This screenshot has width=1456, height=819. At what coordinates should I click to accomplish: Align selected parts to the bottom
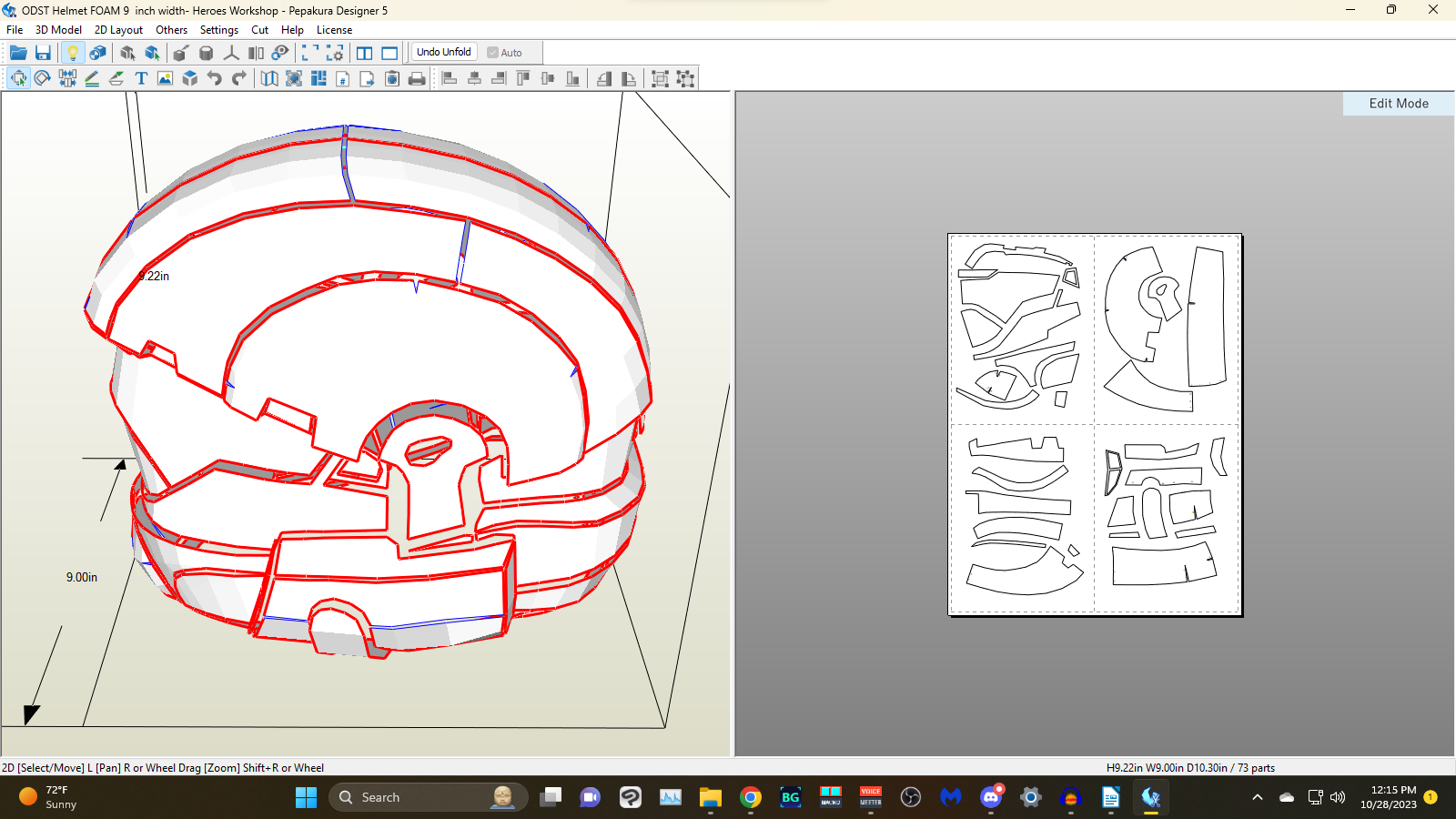[x=572, y=78]
